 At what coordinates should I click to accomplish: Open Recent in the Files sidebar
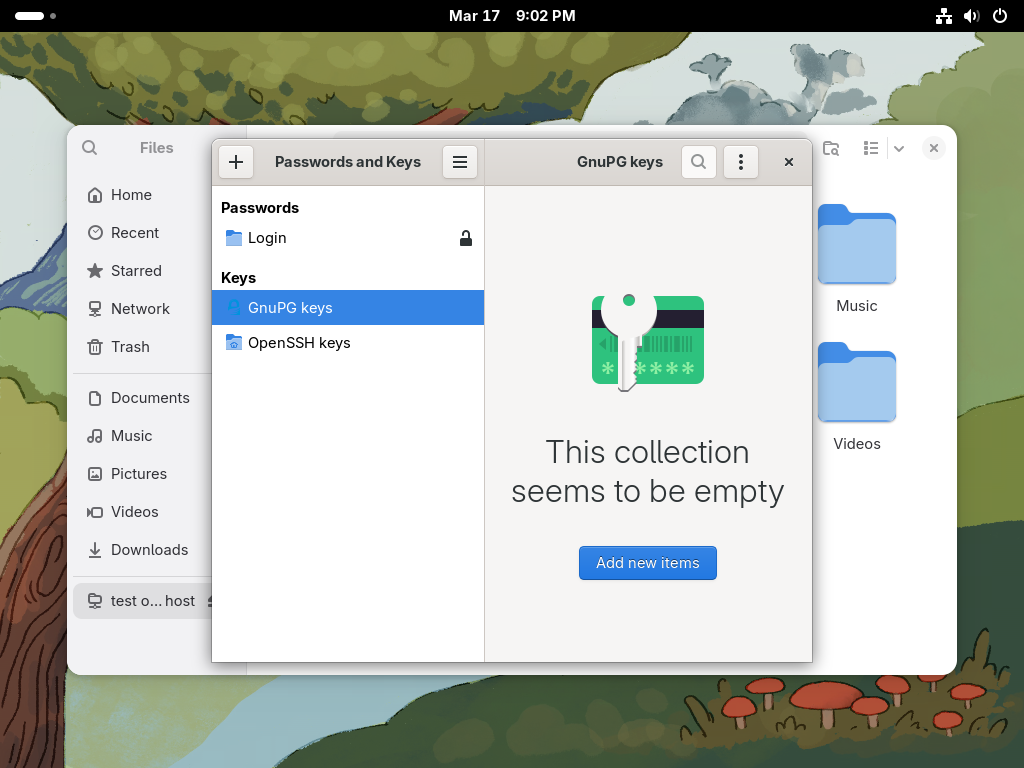(142, 233)
